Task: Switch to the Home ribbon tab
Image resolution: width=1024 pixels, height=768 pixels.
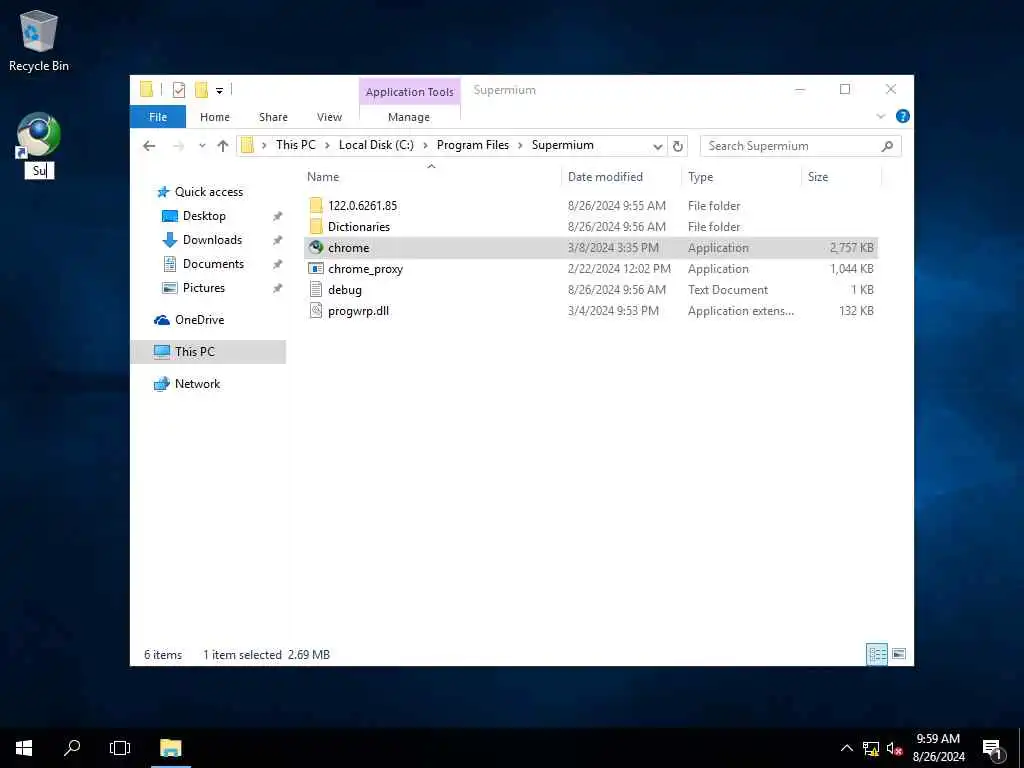Action: point(215,117)
